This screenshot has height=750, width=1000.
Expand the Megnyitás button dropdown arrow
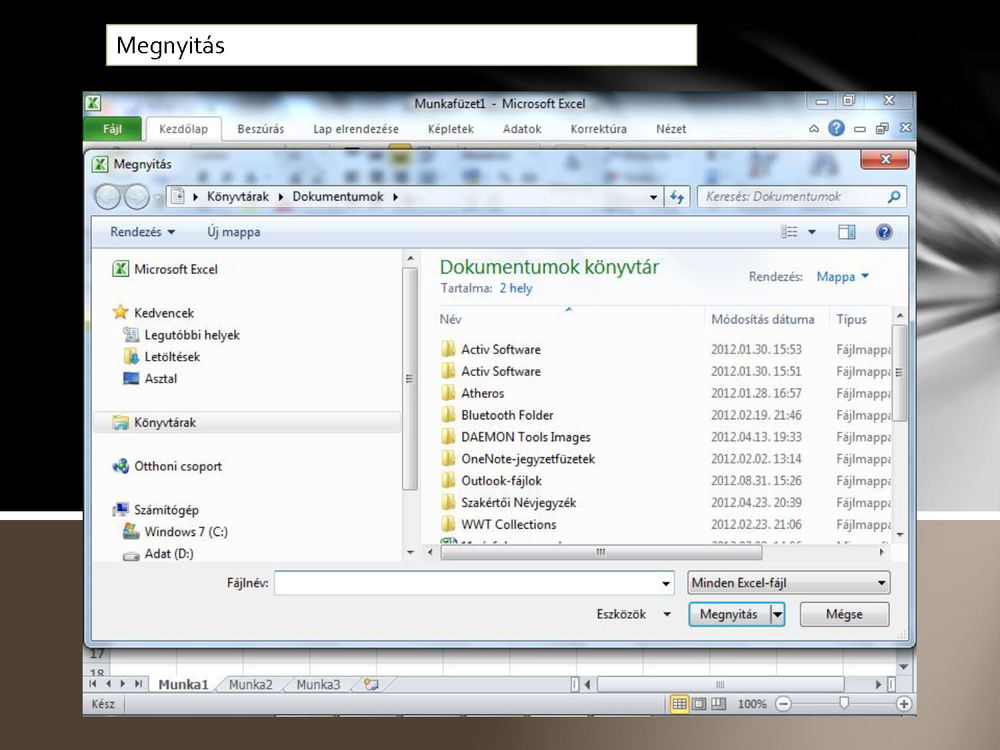[x=777, y=614]
